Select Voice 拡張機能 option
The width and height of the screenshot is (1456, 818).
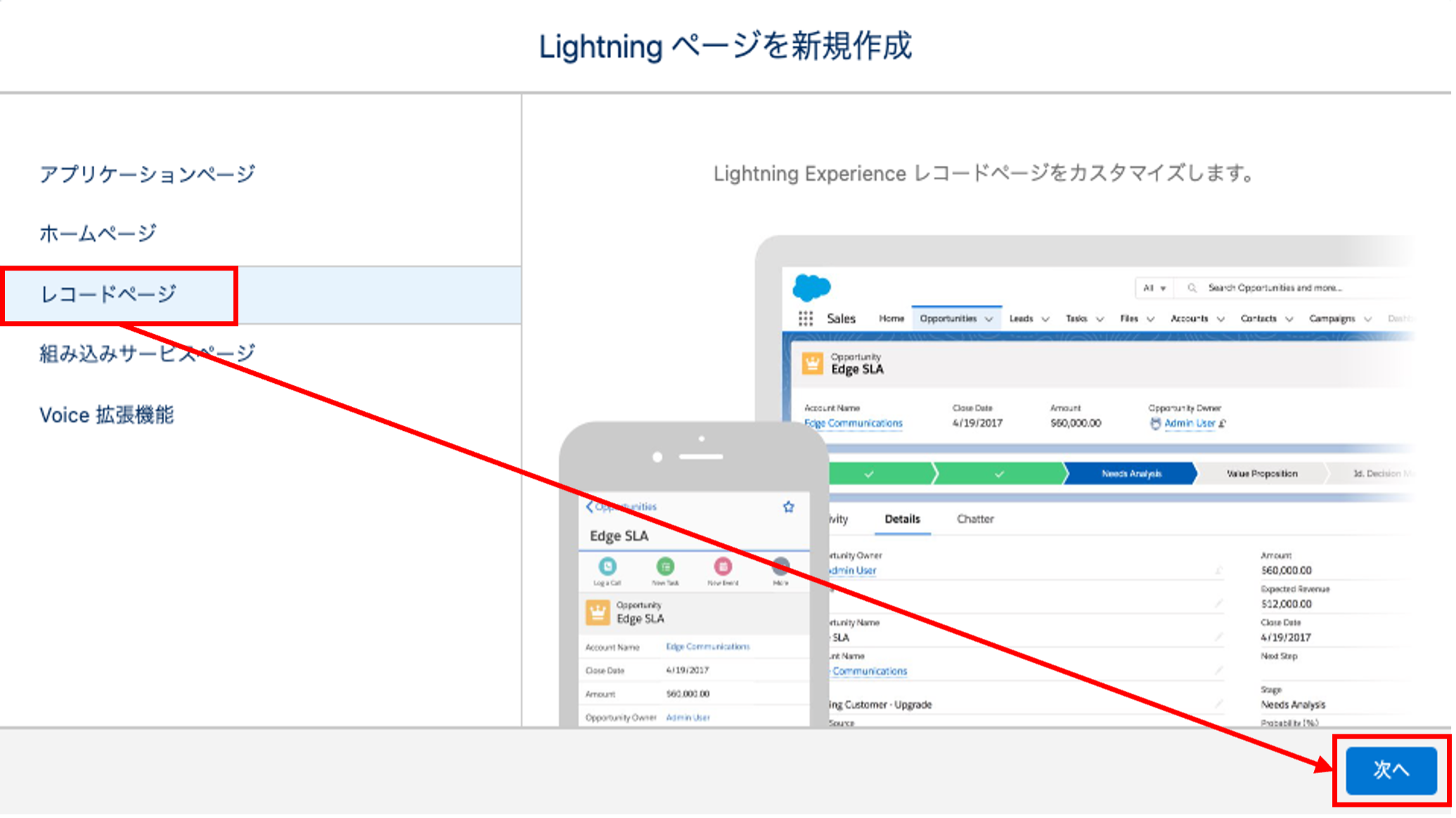[x=106, y=415]
